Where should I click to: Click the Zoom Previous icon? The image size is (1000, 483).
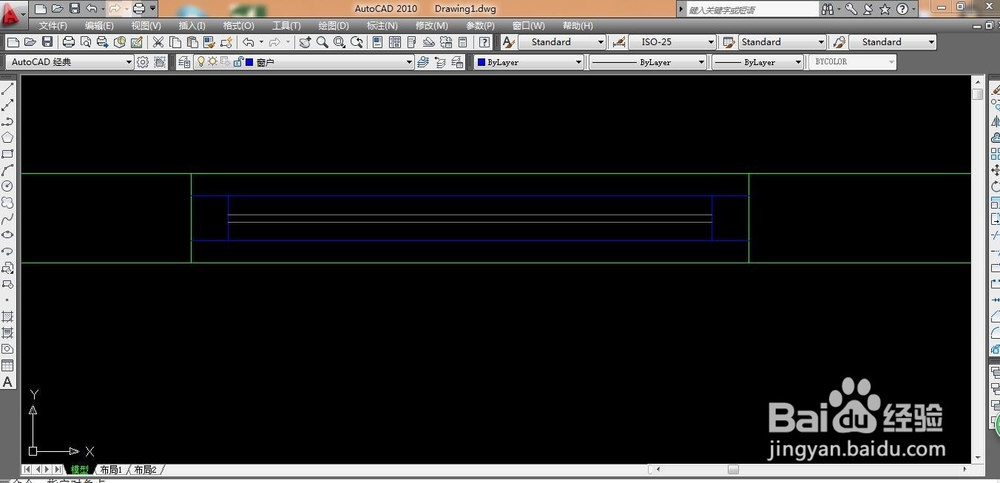pyautogui.click(x=357, y=42)
